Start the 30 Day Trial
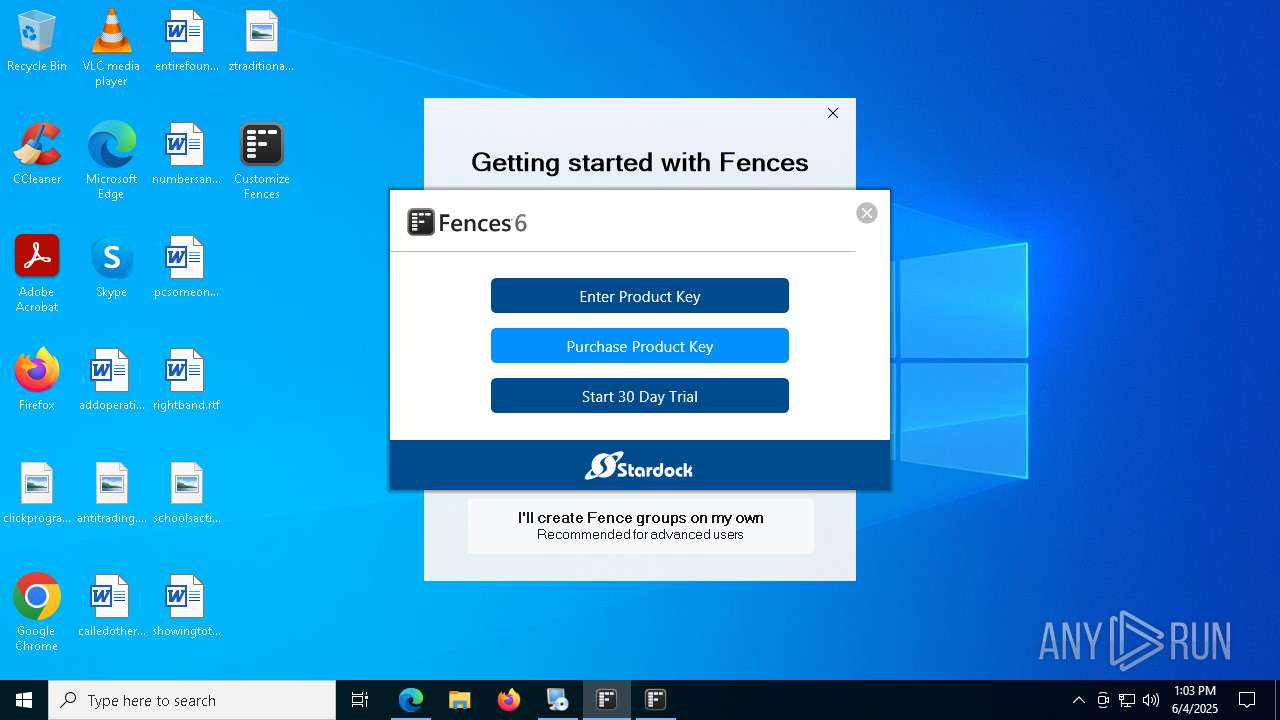Screen dimensions: 1280x720 click(640, 396)
